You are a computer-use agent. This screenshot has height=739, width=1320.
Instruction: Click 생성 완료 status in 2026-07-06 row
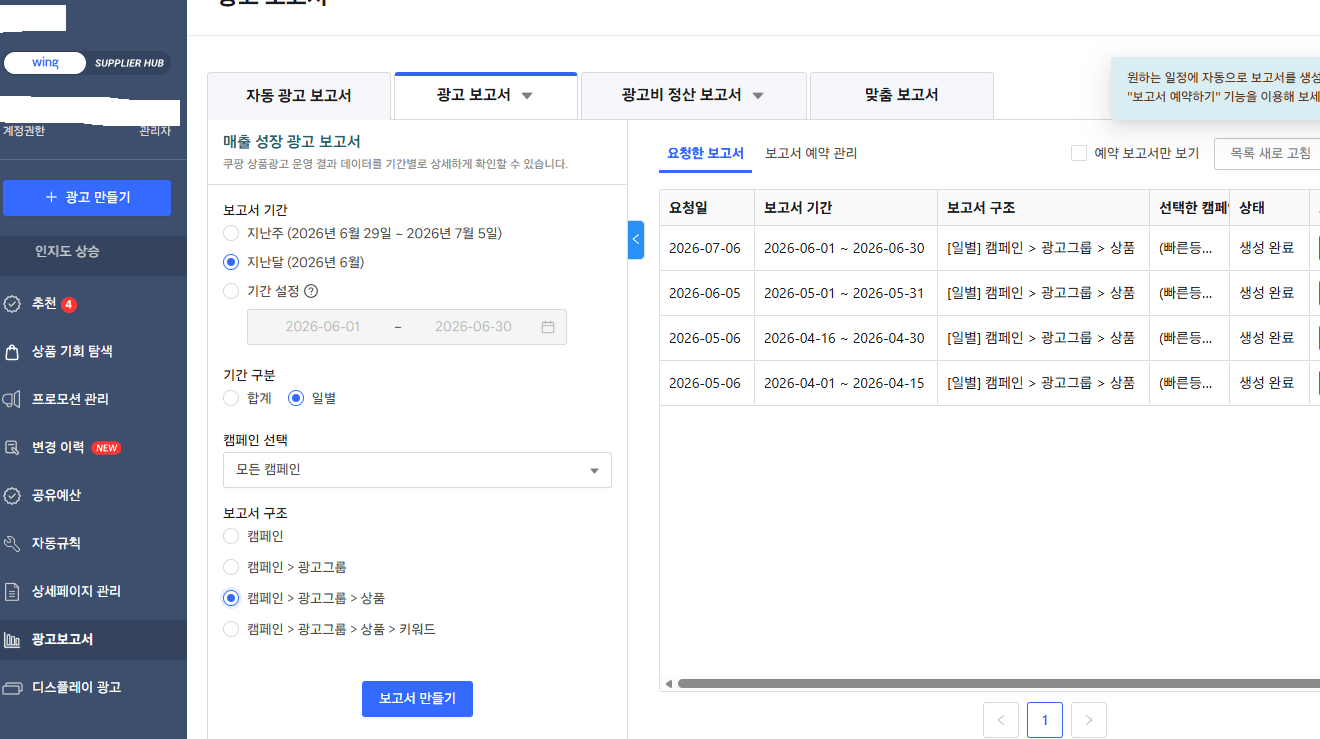coord(1267,248)
